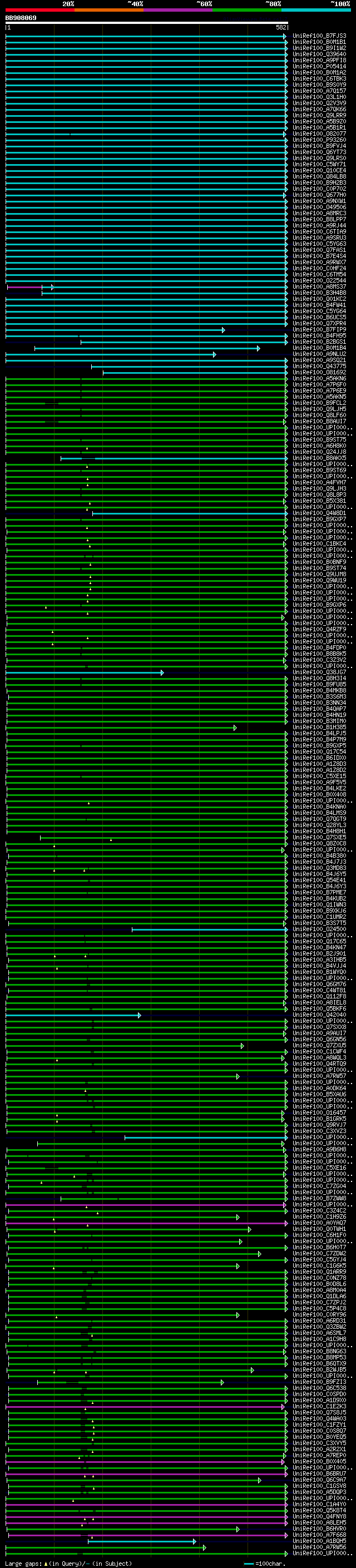
Task: Open hit UniRef100_Q39640
Action: pyautogui.click(x=319, y=54)
